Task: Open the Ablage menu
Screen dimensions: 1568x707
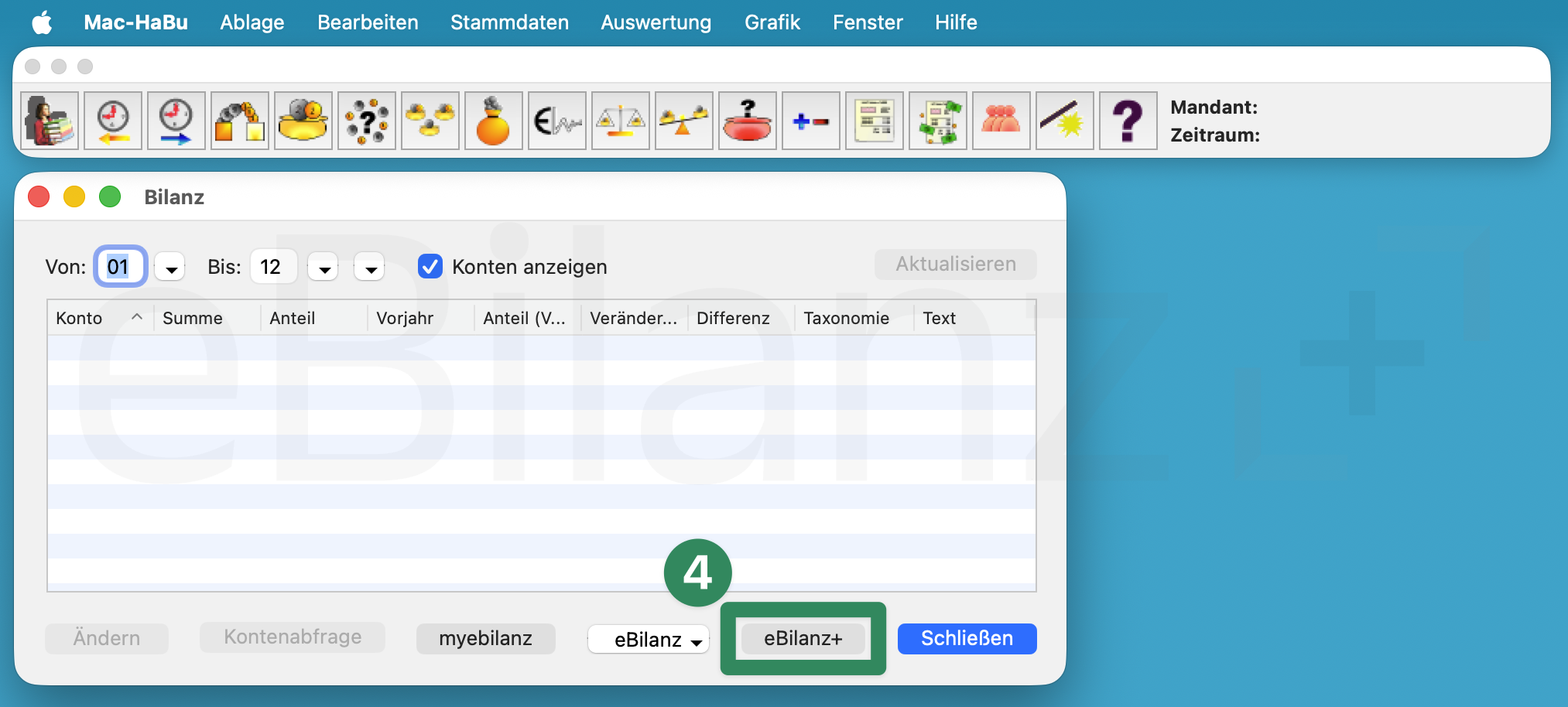Action: pos(252,22)
